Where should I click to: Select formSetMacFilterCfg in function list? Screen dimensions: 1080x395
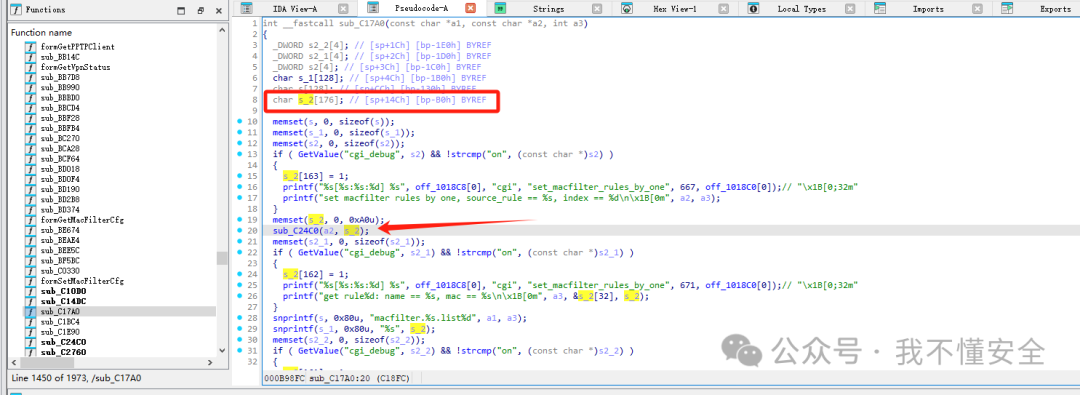pos(82,281)
